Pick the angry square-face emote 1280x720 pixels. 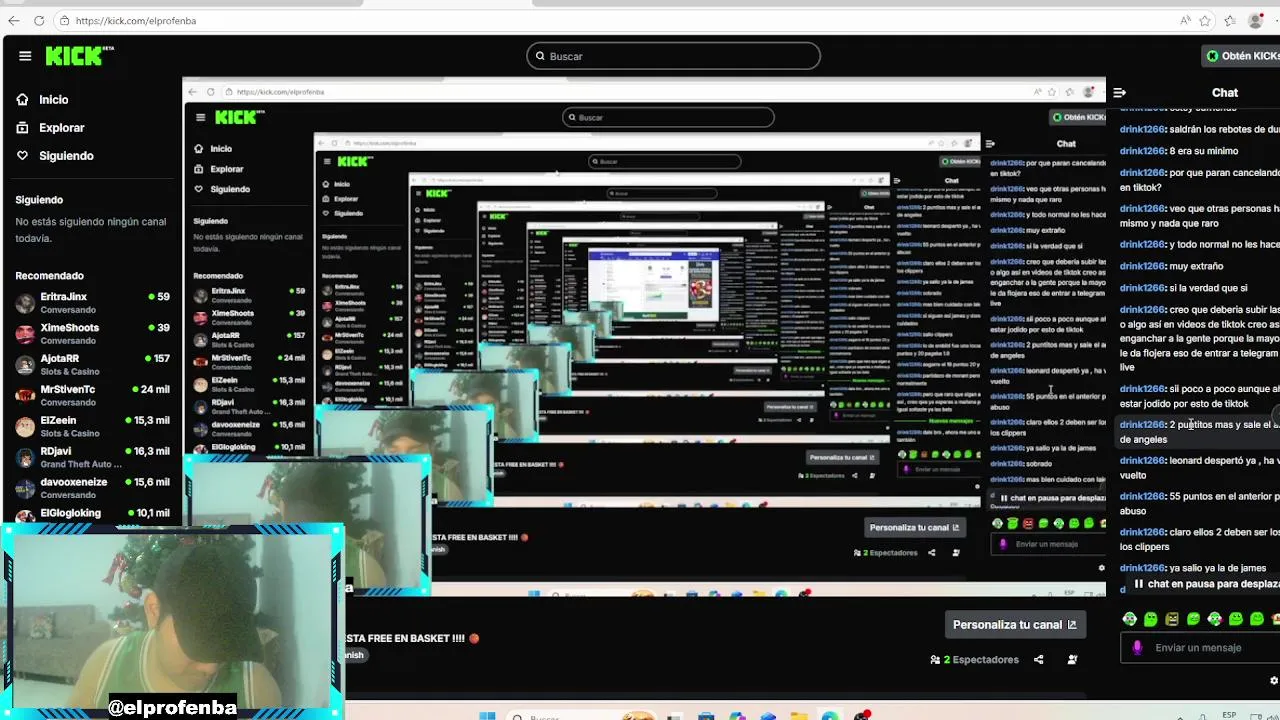1172,619
